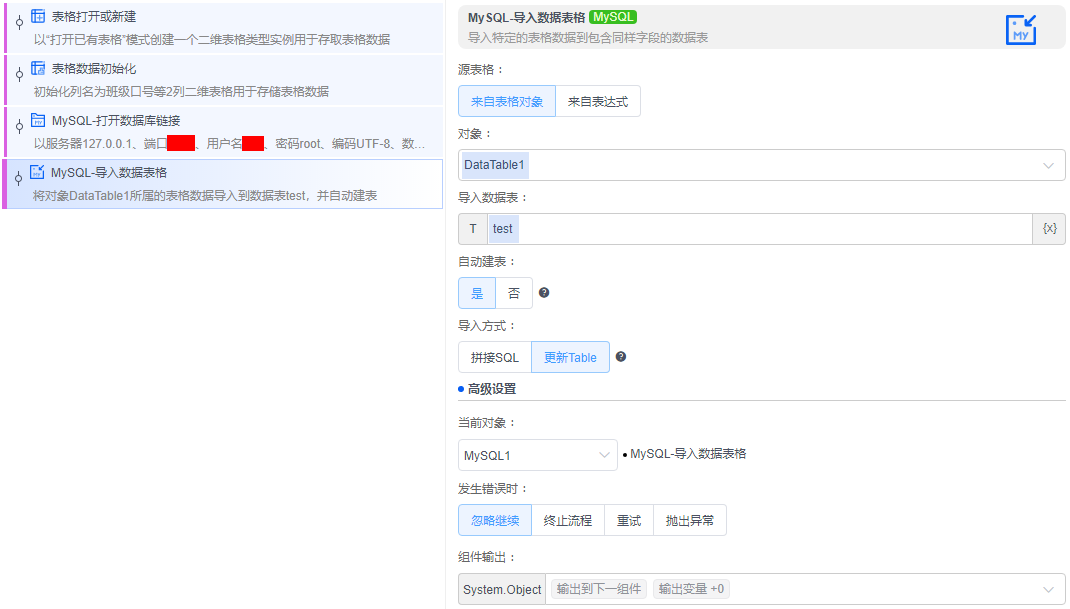Click the T text-type icon in 导入数据表 field
Image resolution: width=1070 pixels, height=609 pixels.
click(472, 228)
